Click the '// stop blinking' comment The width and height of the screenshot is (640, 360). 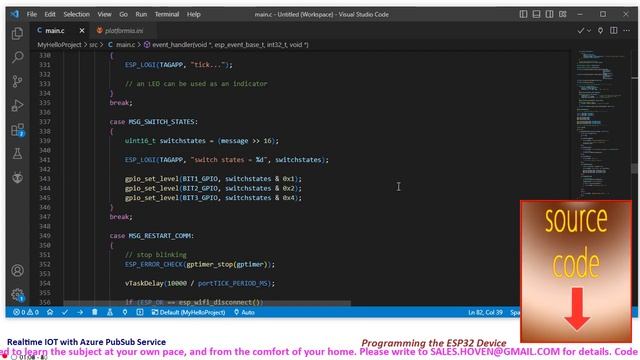[x=156, y=255]
